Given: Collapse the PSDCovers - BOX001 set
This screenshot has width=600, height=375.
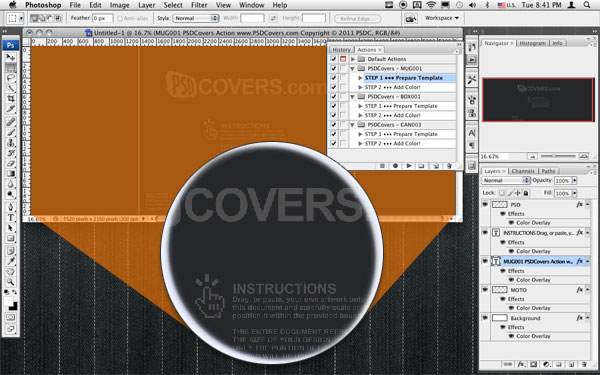Looking at the screenshot, I should click(352, 97).
